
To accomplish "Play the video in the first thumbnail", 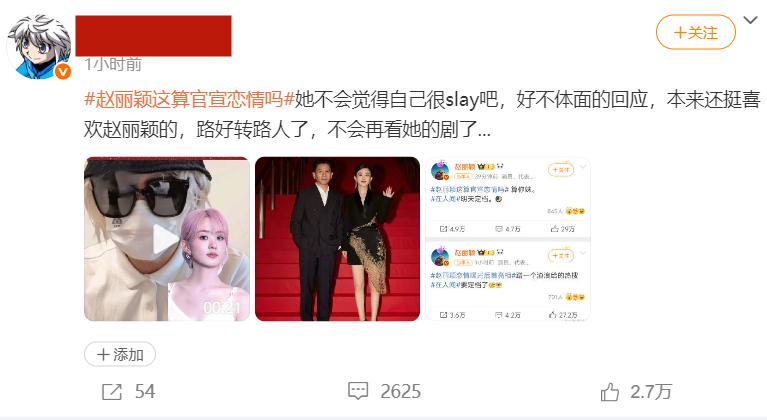I will pos(167,239).
